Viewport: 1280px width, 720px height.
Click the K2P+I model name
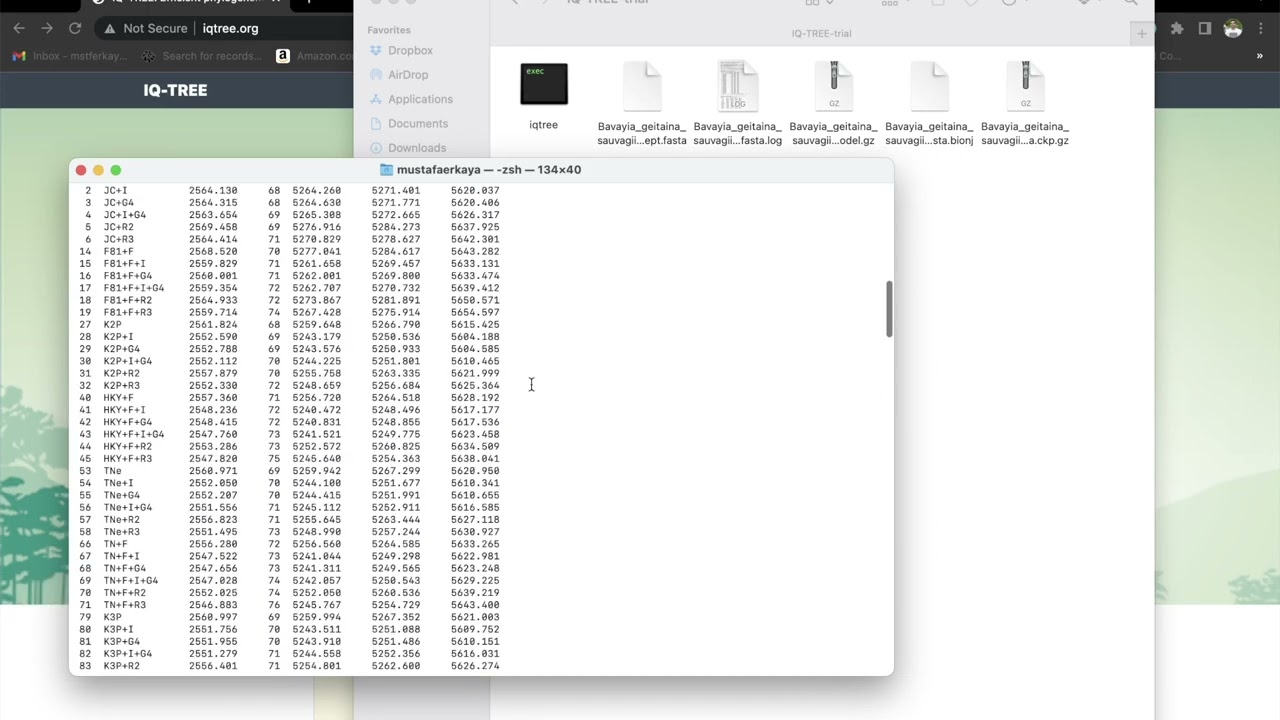click(119, 337)
